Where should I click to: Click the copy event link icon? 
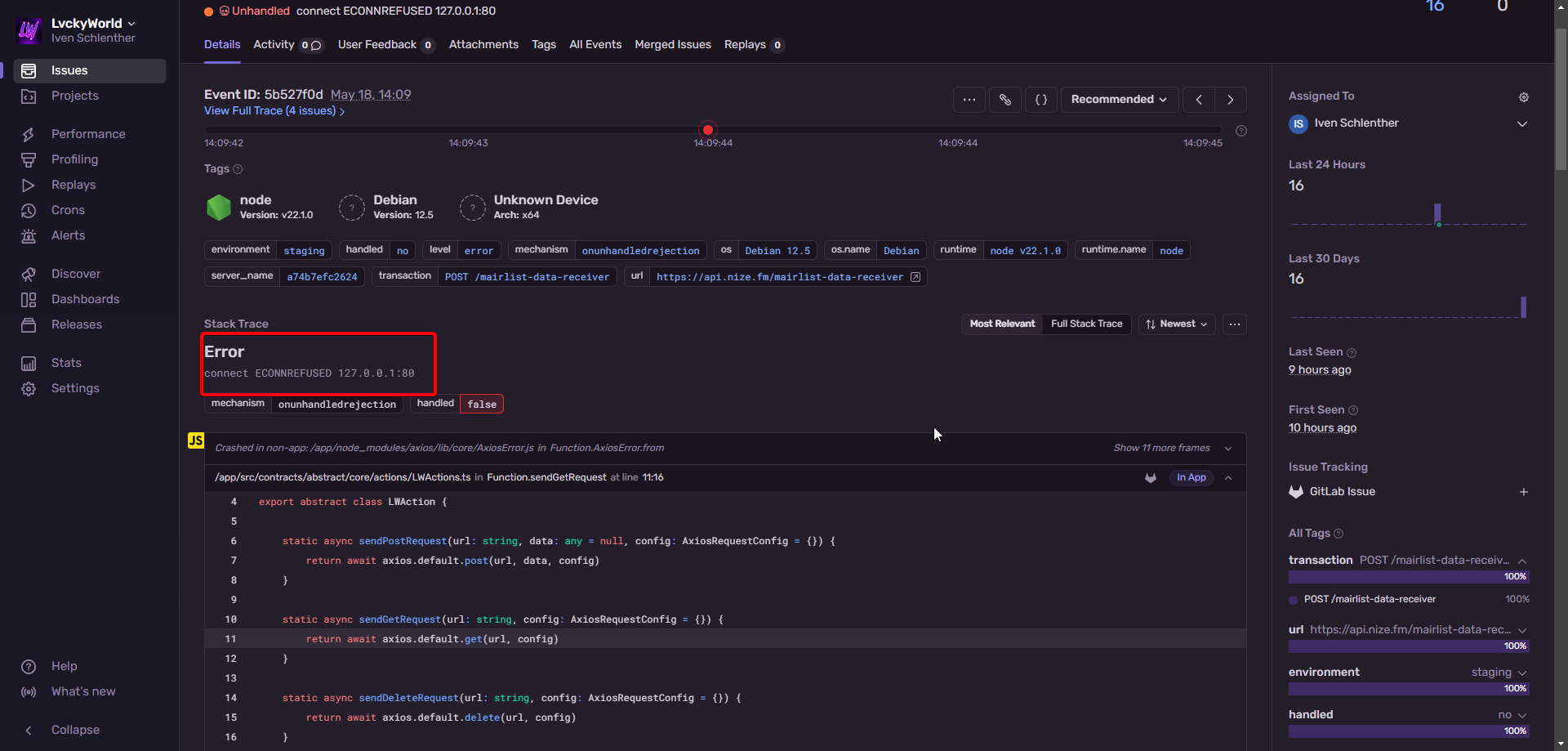pos(1004,100)
